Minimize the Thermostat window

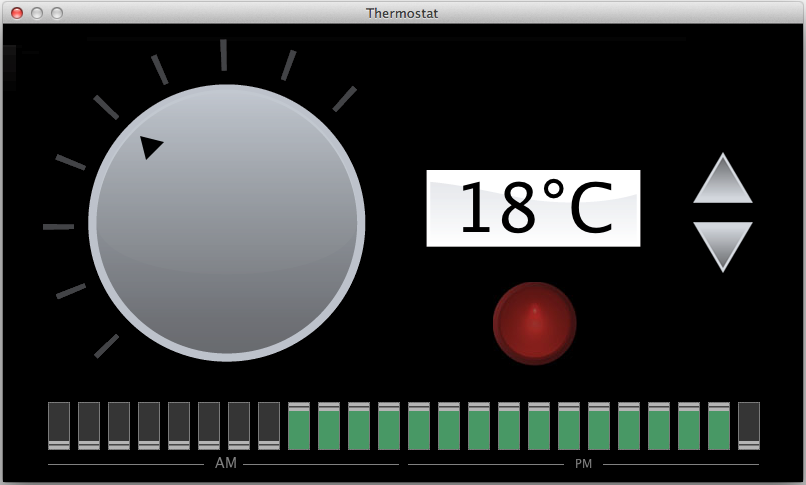coord(37,13)
